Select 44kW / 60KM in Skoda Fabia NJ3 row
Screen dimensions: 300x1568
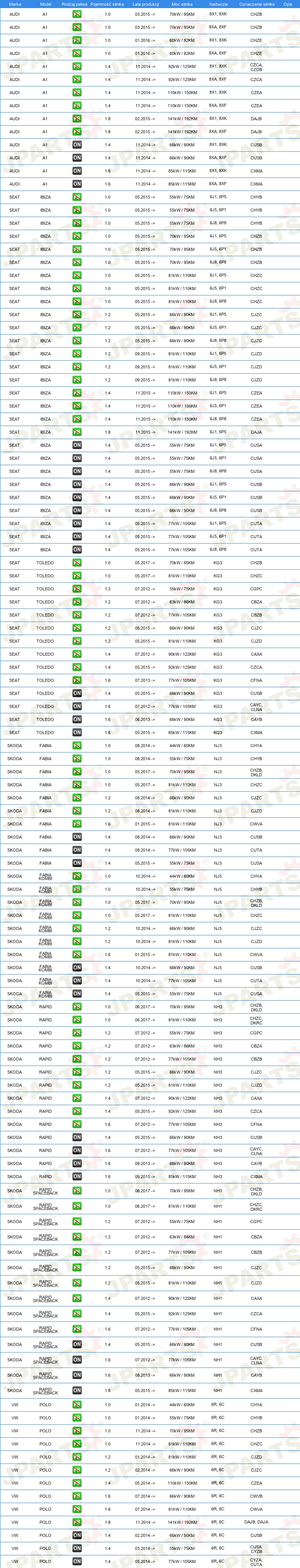pyautogui.click(x=183, y=746)
